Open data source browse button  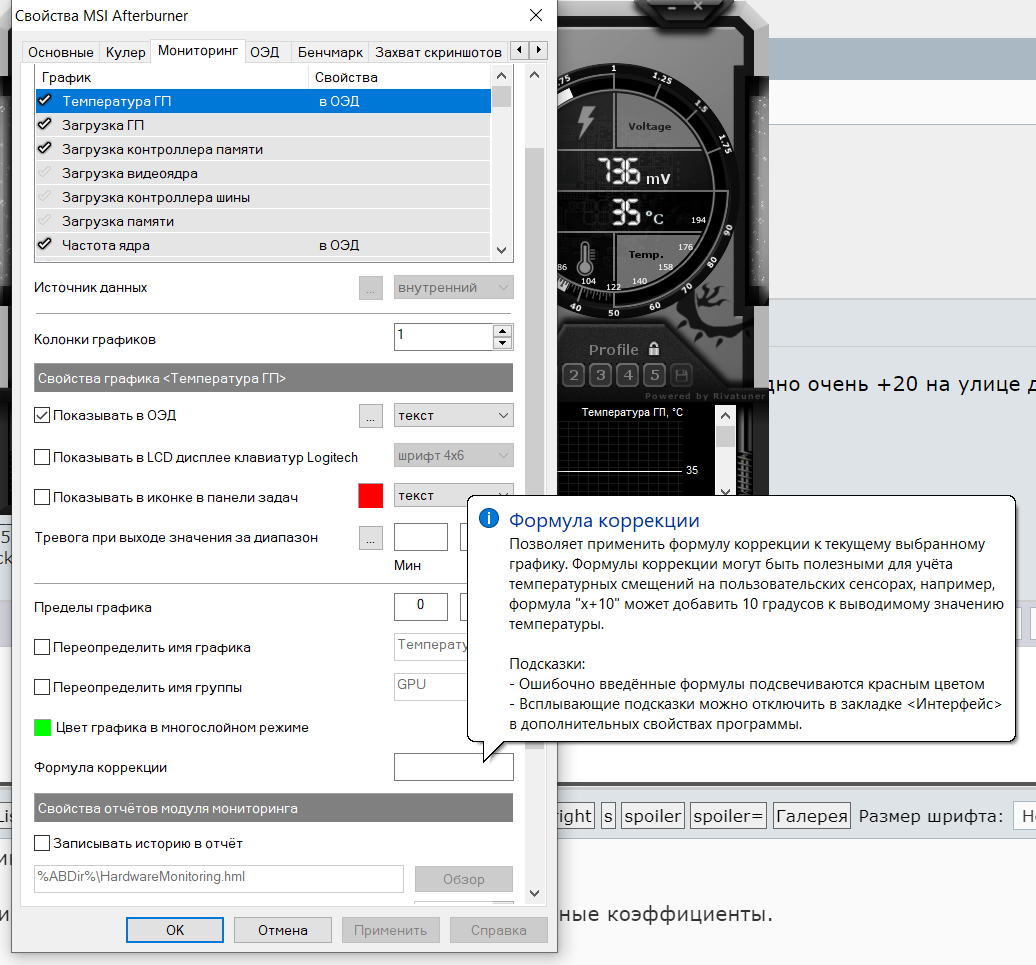[371, 288]
